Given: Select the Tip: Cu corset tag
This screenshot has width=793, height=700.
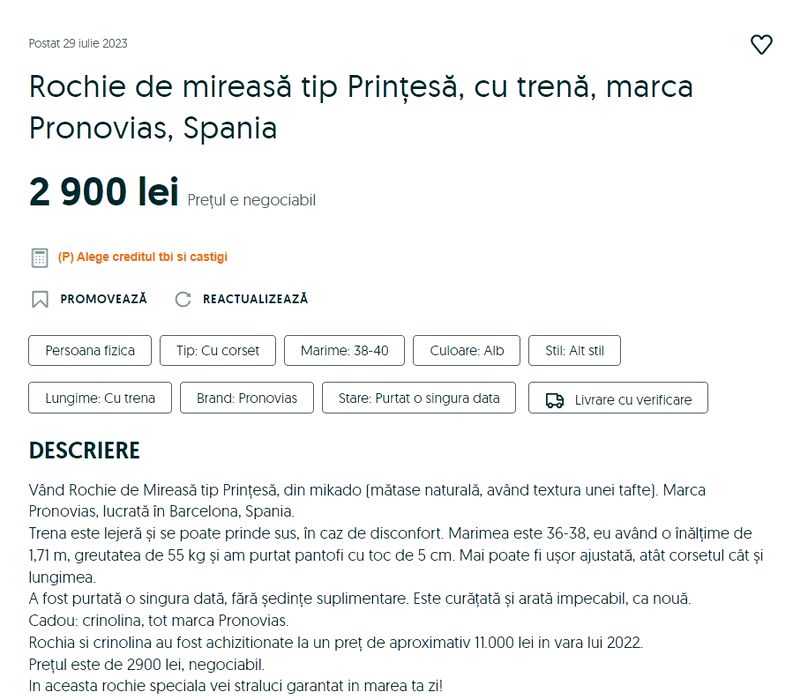Looking at the screenshot, I should click(x=217, y=351).
